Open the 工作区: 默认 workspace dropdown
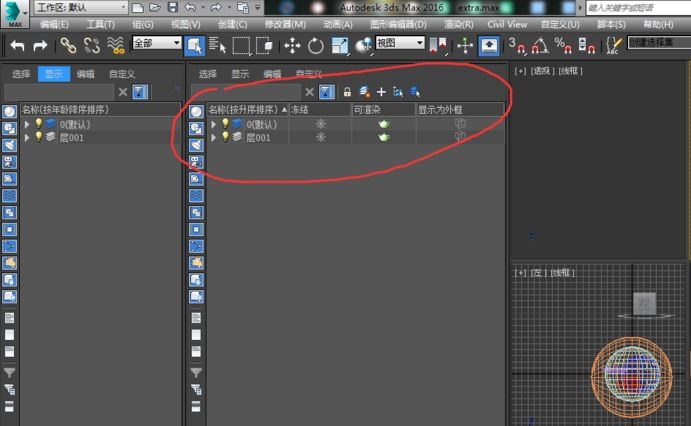The width and height of the screenshot is (691, 426). [80, 7]
